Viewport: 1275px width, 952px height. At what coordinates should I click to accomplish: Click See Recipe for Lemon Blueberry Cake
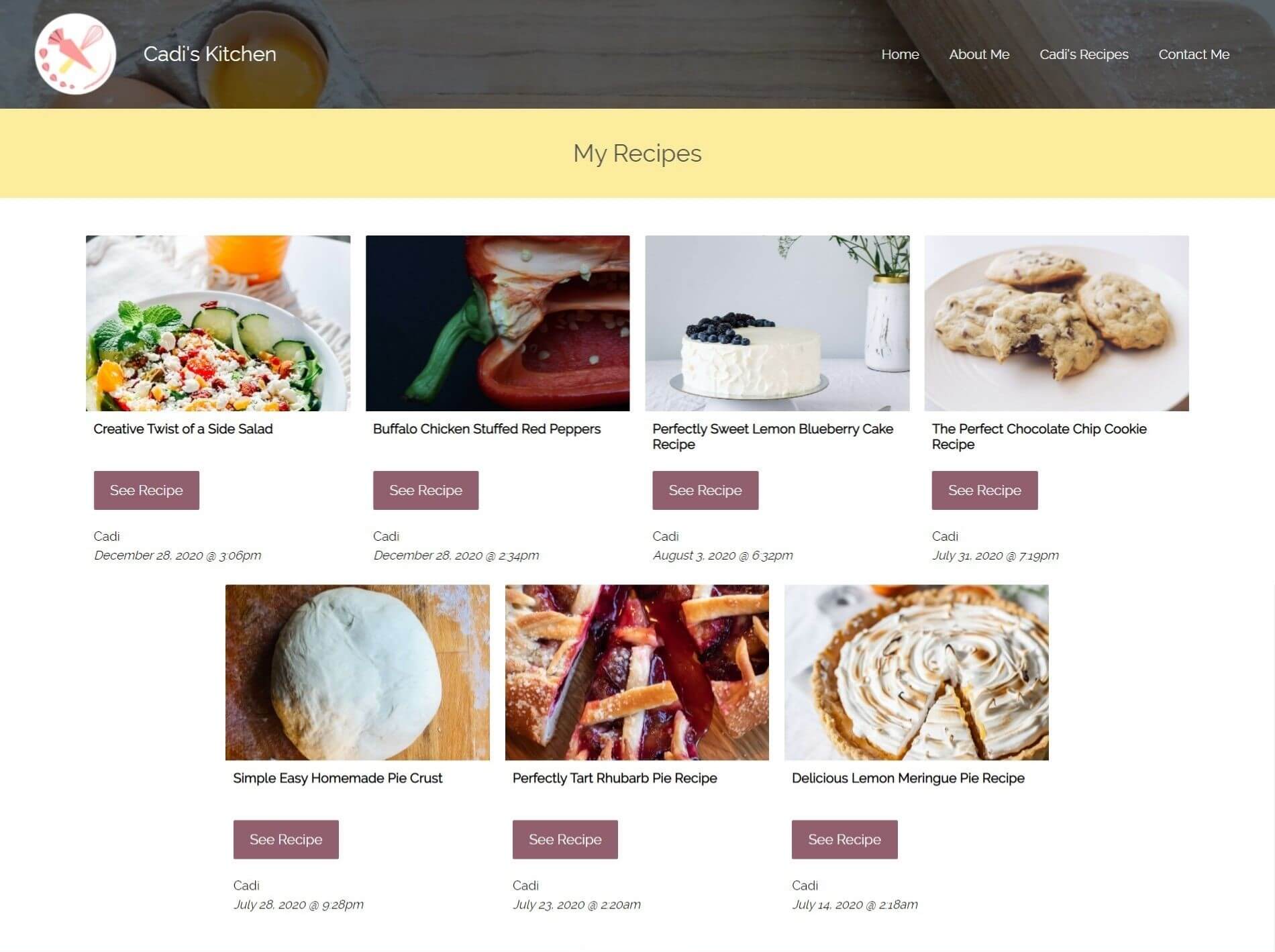pos(705,490)
